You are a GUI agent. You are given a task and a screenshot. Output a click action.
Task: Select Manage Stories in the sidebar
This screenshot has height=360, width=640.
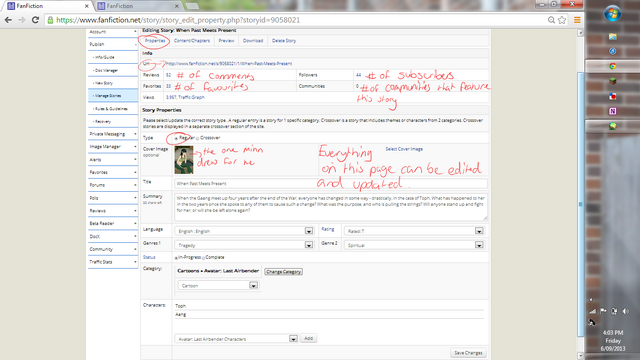113,96
